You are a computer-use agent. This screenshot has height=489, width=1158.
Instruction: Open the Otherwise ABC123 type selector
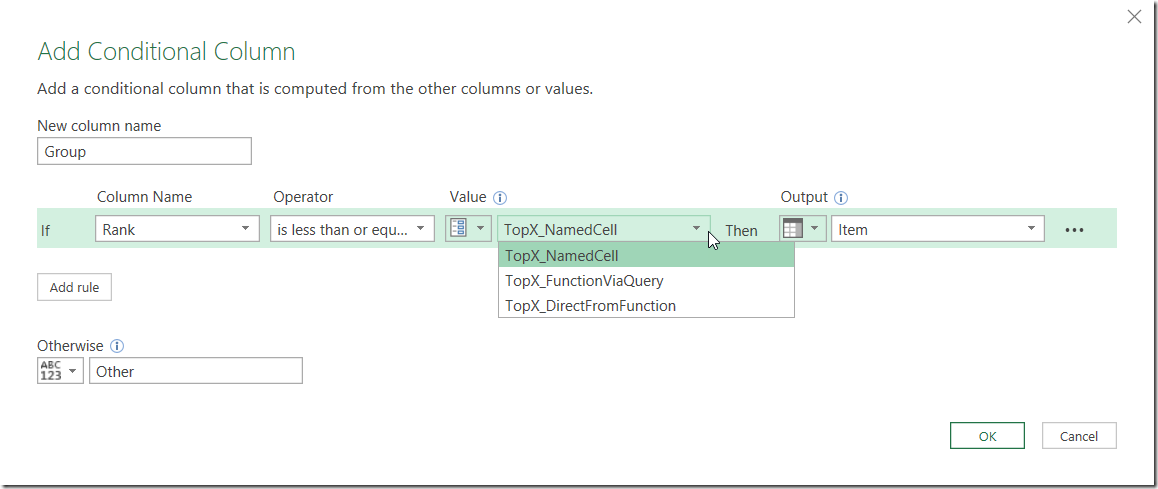click(60, 371)
